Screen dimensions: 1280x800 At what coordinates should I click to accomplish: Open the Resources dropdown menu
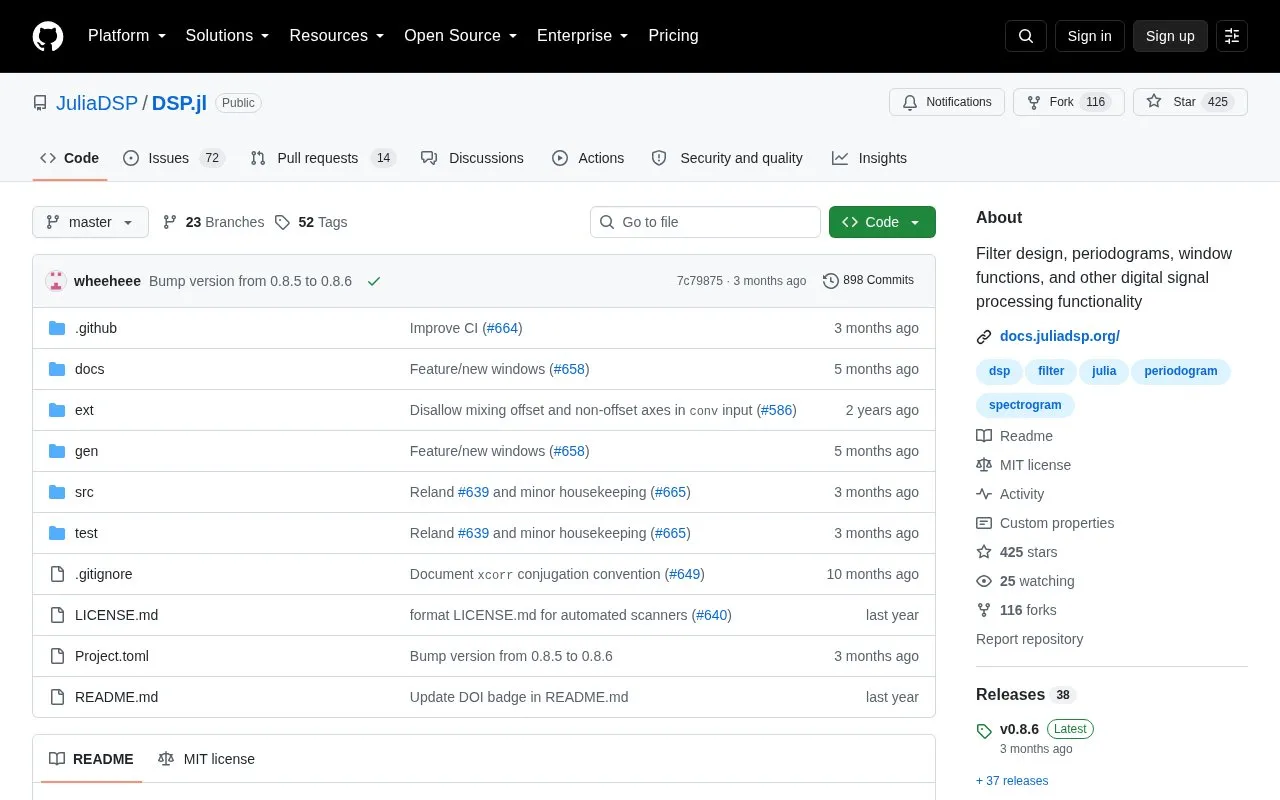pos(337,36)
